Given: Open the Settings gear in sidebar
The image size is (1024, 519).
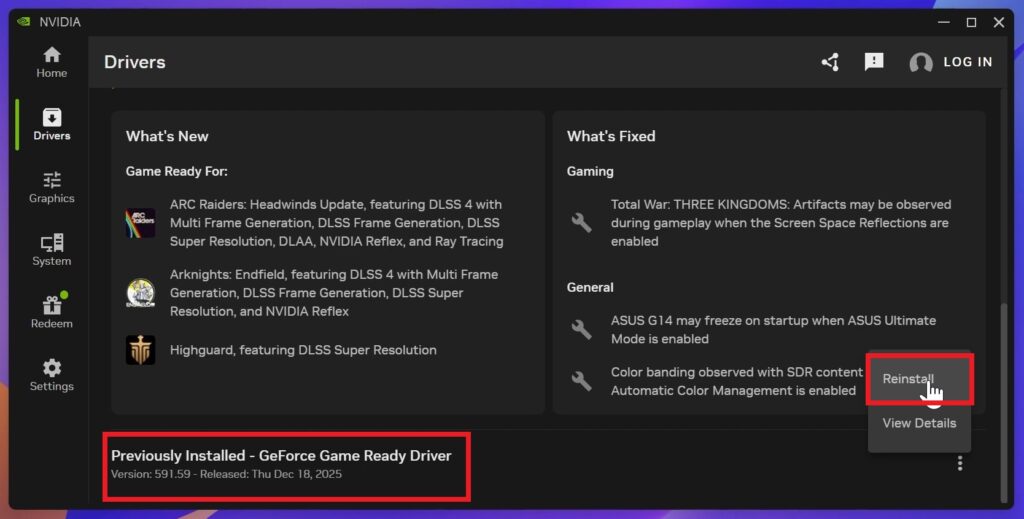Looking at the screenshot, I should click(x=51, y=375).
